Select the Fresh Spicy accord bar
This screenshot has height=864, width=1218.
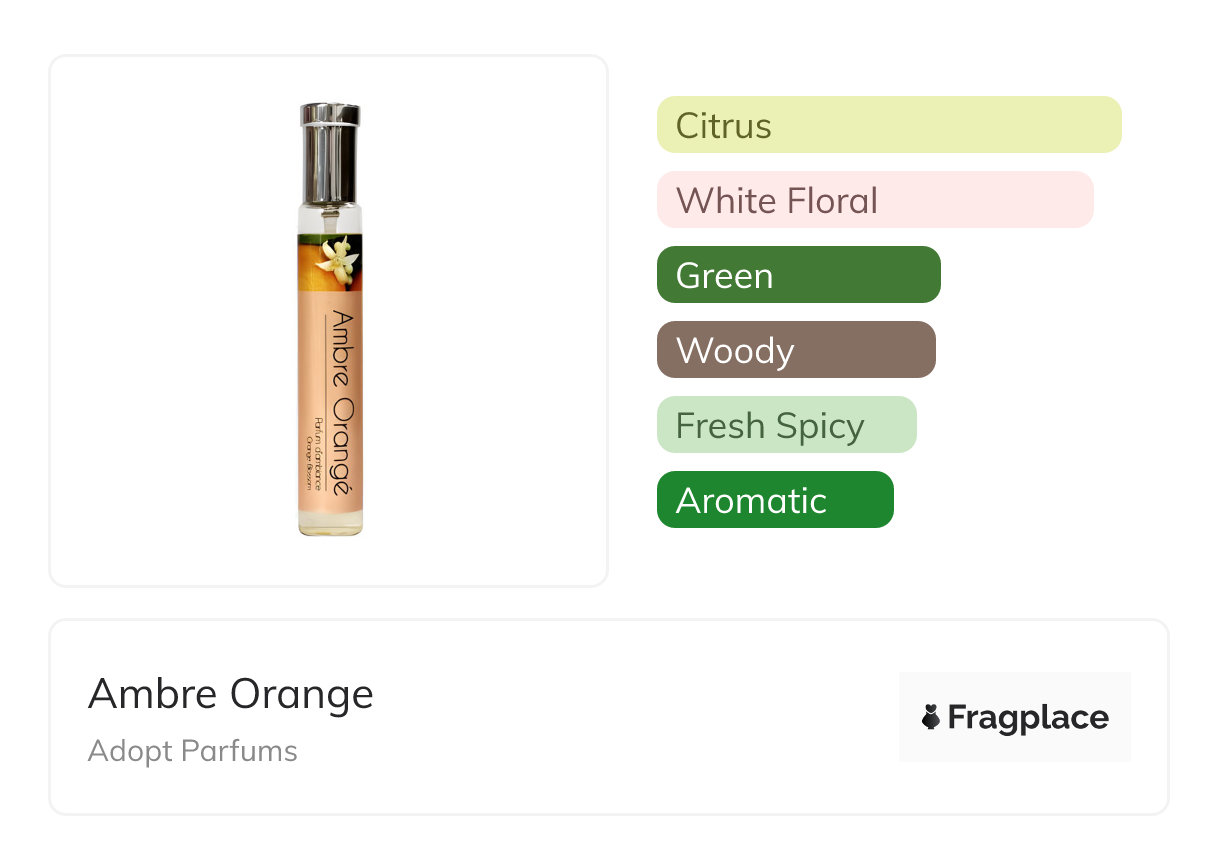click(x=786, y=425)
